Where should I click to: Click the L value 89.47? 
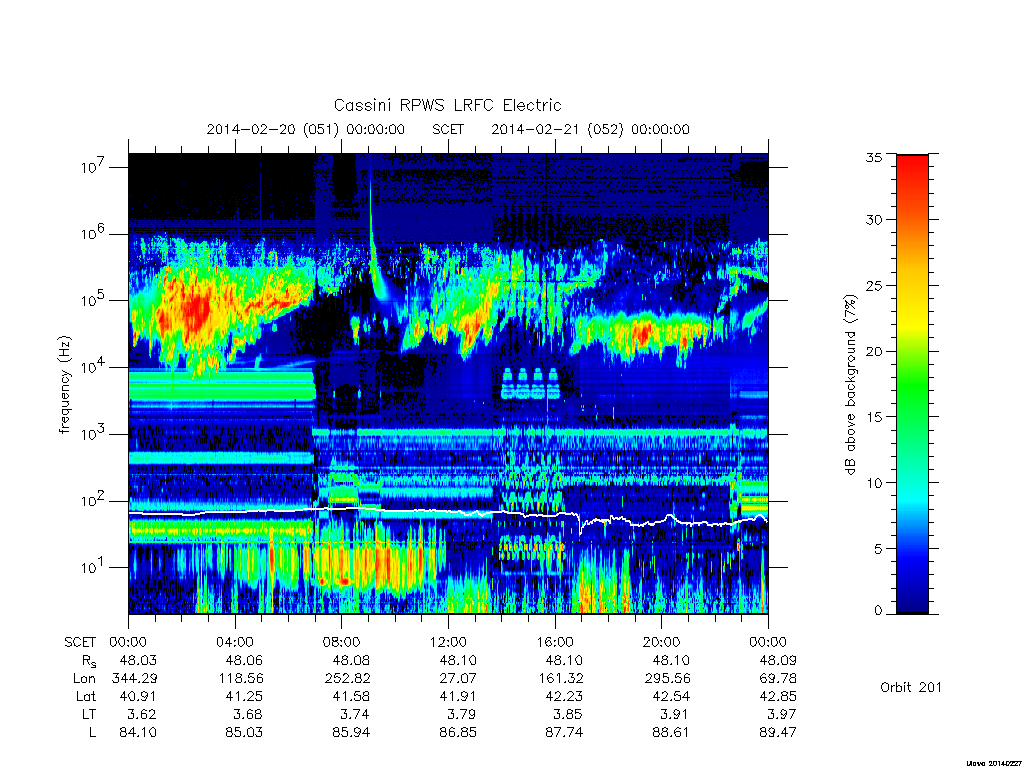point(777,732)
